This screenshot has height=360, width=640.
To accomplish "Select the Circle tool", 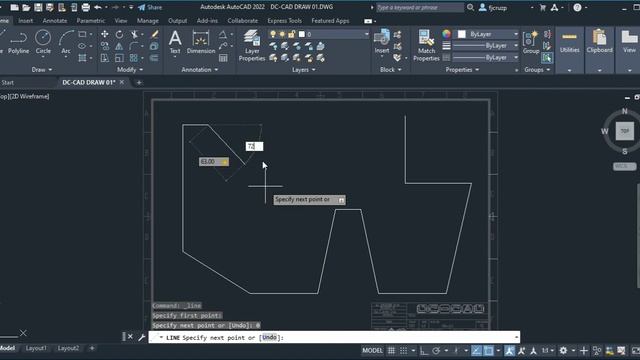I will point(43,42).
